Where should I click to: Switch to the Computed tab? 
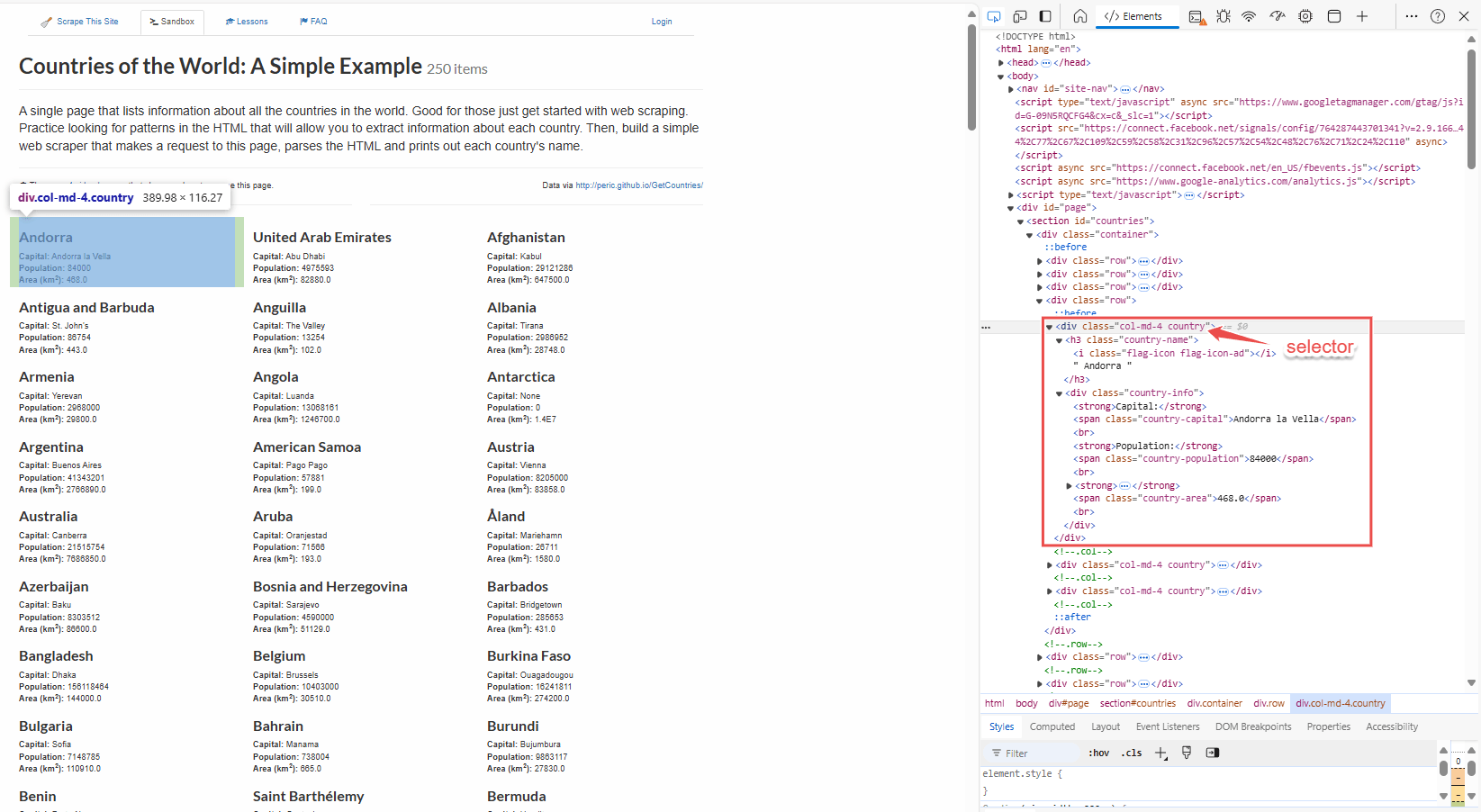tap(1052, 726)
